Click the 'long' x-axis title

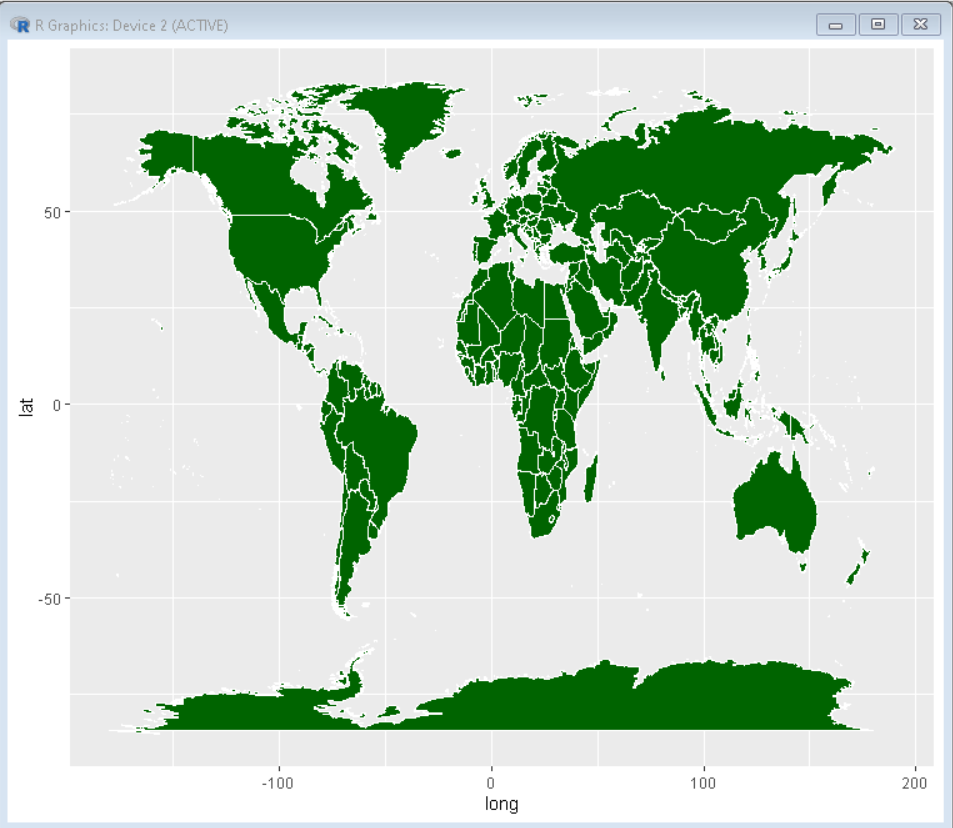pyautogui.click(x=501, y=804)
